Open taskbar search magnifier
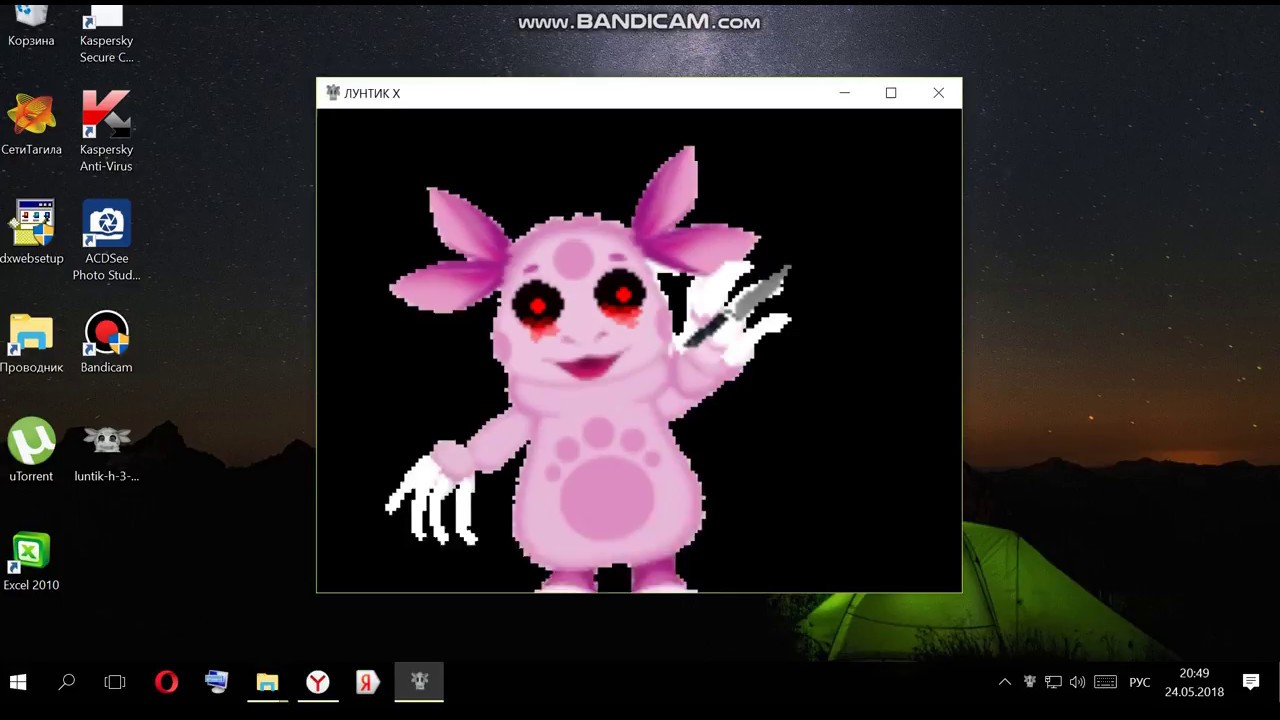This screenshot has width=1280, height=720. click(x=67, y=682)
